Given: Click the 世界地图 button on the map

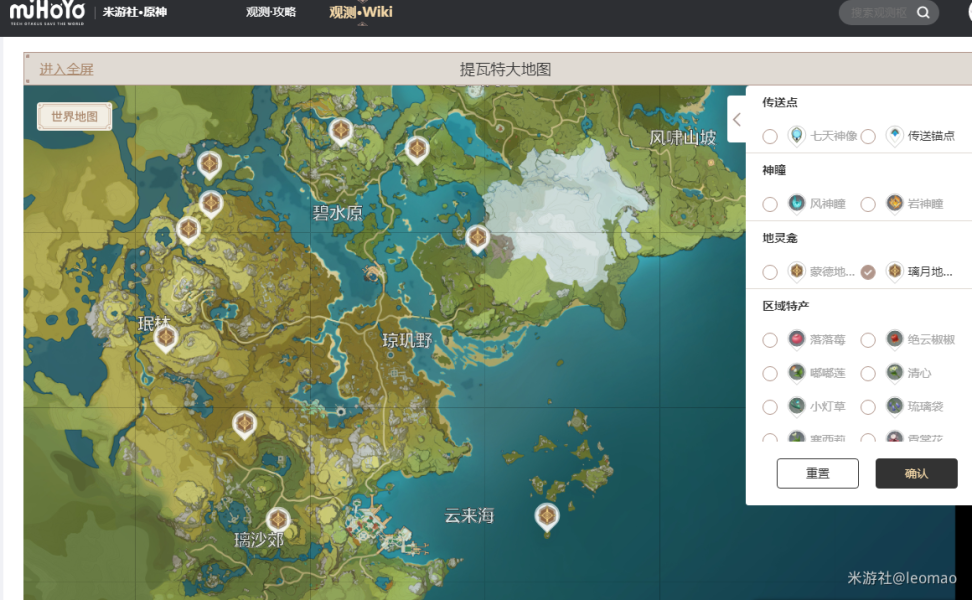Looking at the screenshot, I should coord(74,117).
